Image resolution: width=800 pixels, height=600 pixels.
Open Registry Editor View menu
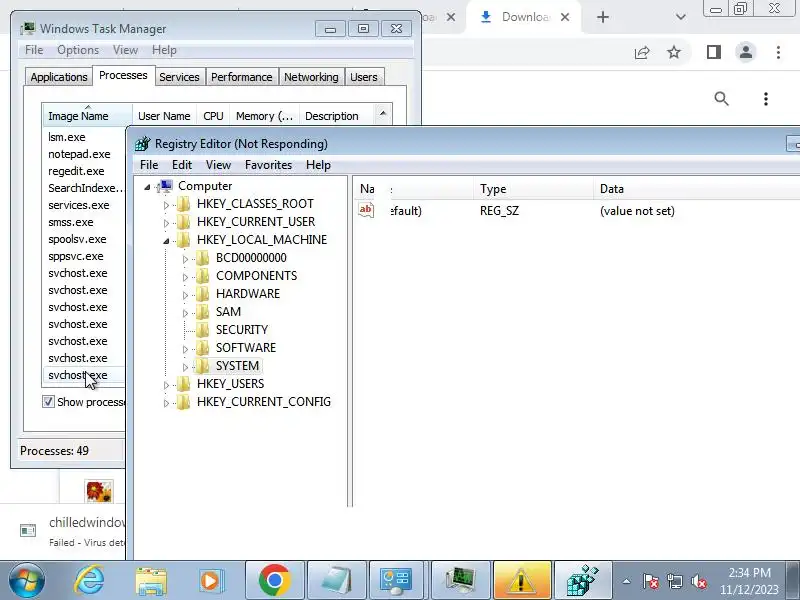[x=218, y=165]
